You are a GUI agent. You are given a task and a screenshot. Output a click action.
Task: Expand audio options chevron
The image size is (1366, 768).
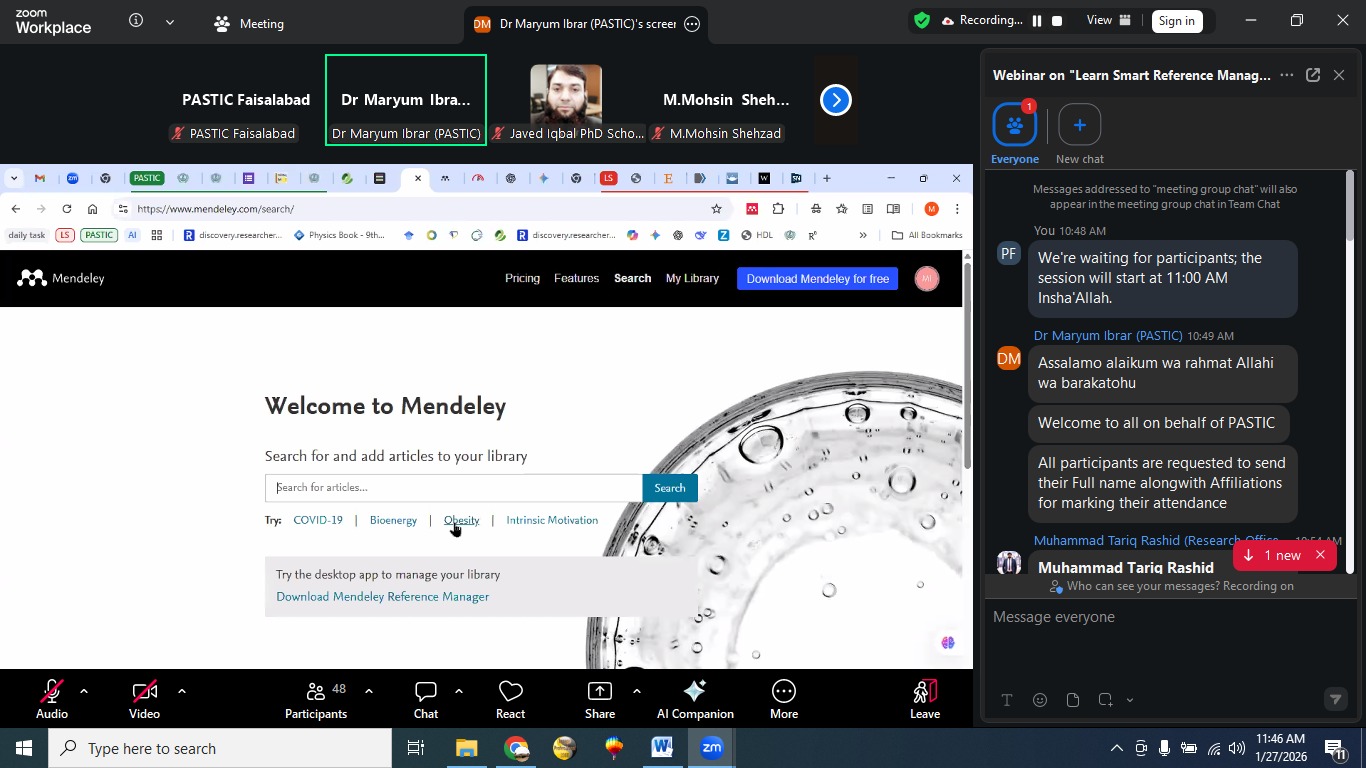(83, 690)
